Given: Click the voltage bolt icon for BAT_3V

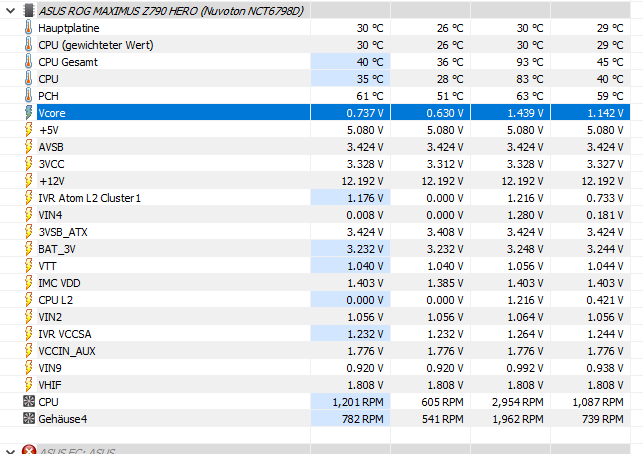Looking at the screenshot, I should point(29,249).
